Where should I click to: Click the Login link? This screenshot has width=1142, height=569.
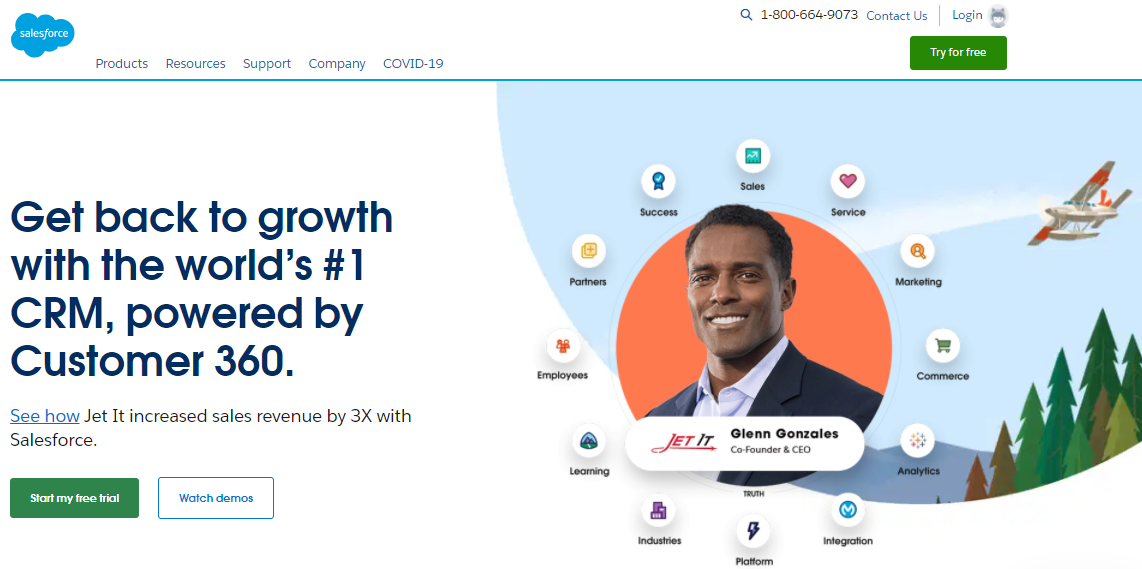(967, 15)
